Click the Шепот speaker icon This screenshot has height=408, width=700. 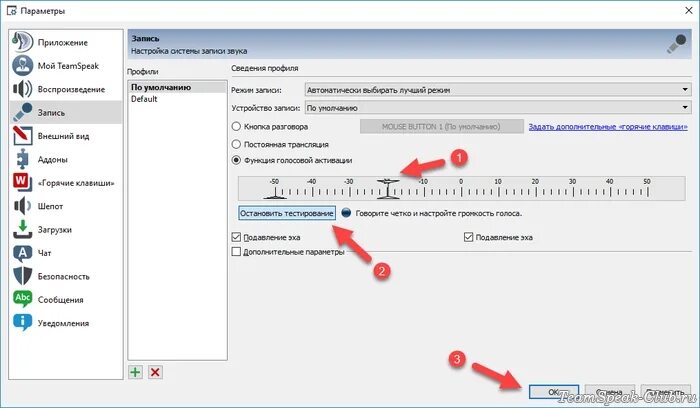coord(22,206)
